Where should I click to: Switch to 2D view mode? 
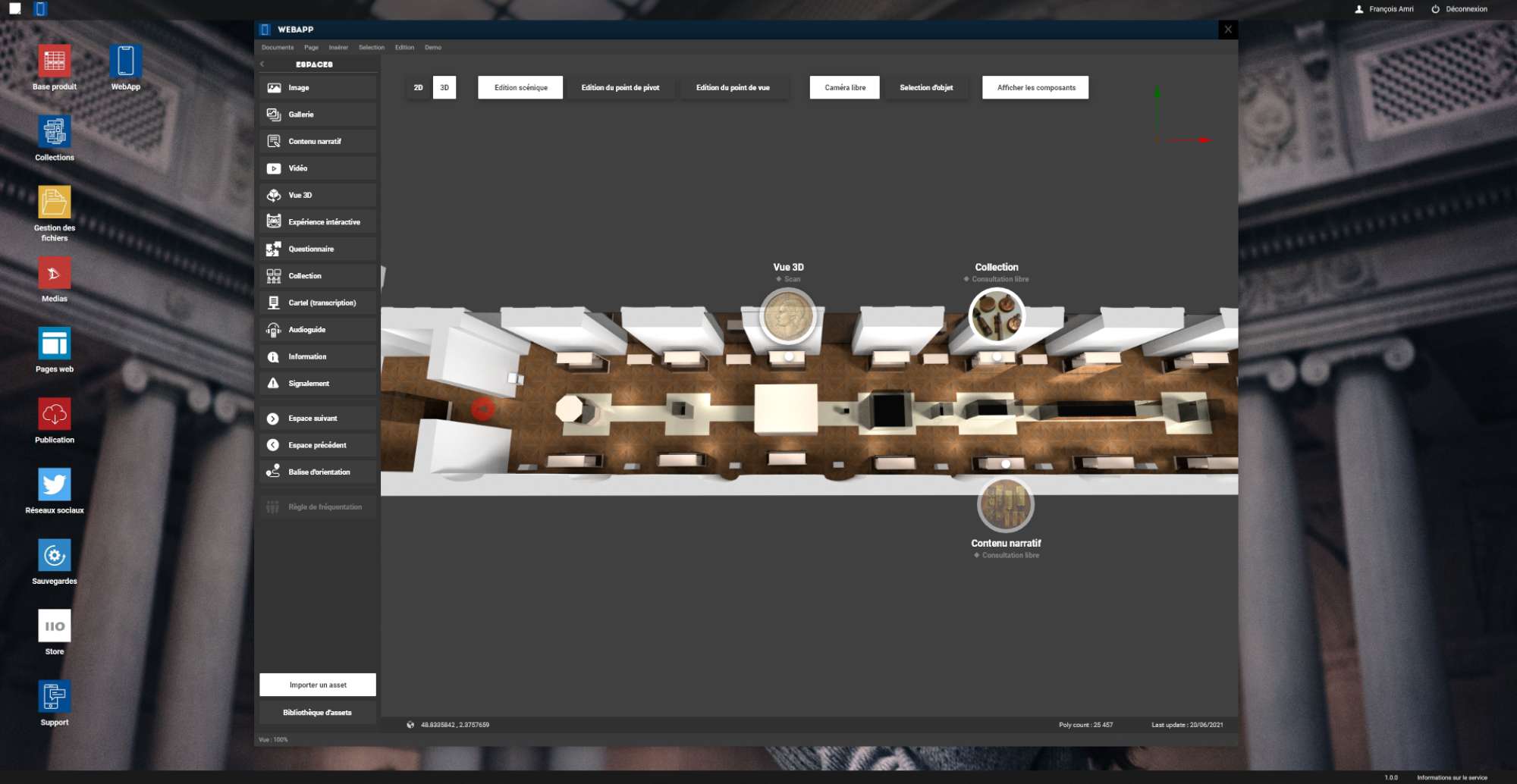418,88
